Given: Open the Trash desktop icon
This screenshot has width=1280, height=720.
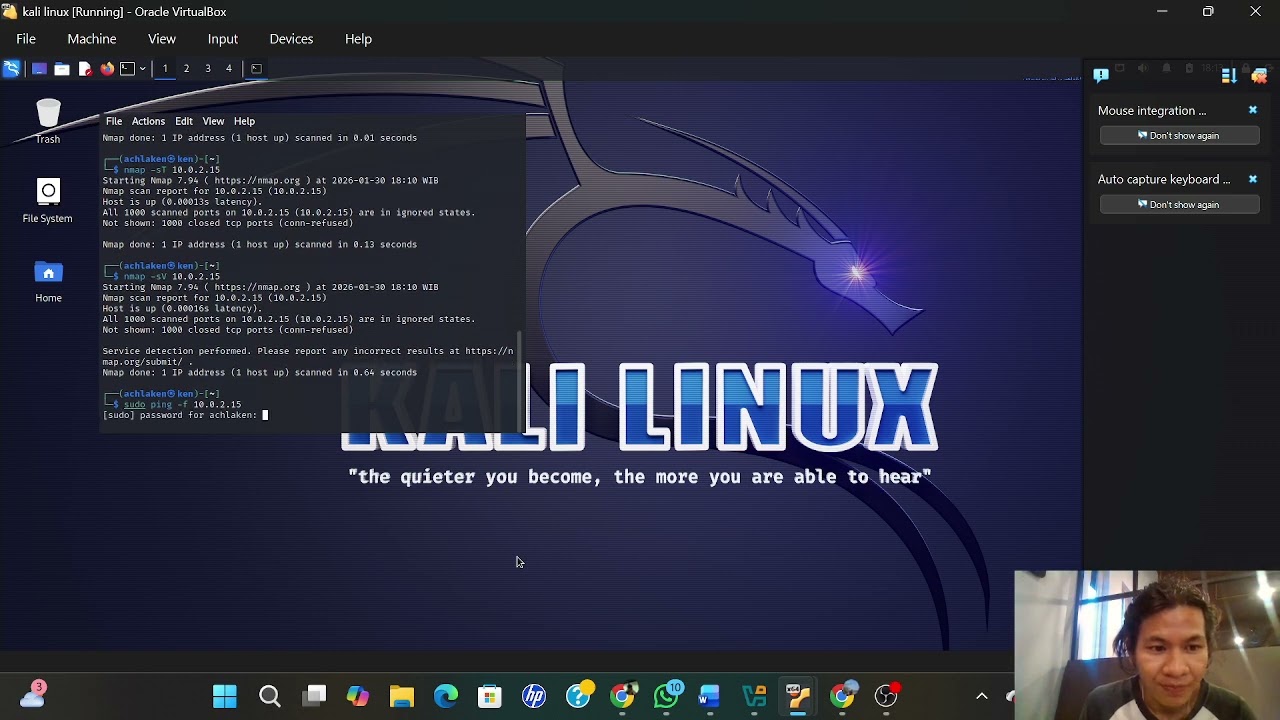Looking at the screenshot, I should pos(48,121).
